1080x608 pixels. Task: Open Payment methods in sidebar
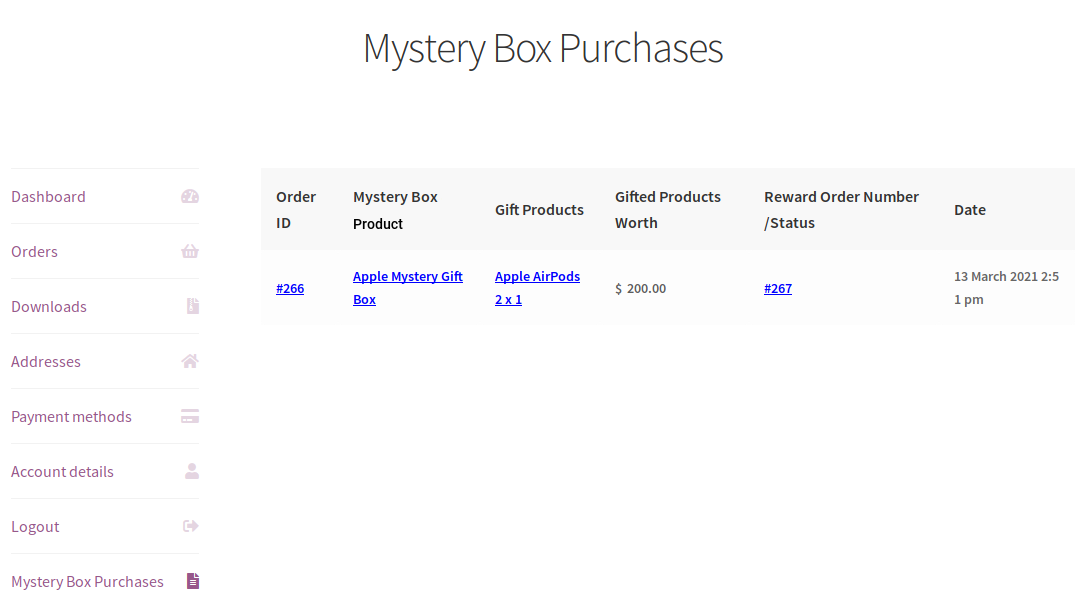point(71,417)
